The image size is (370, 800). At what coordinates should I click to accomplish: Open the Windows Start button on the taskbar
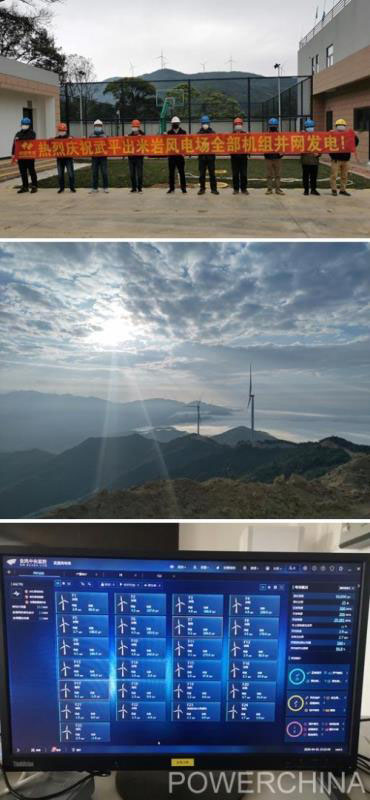click(19, 750)
